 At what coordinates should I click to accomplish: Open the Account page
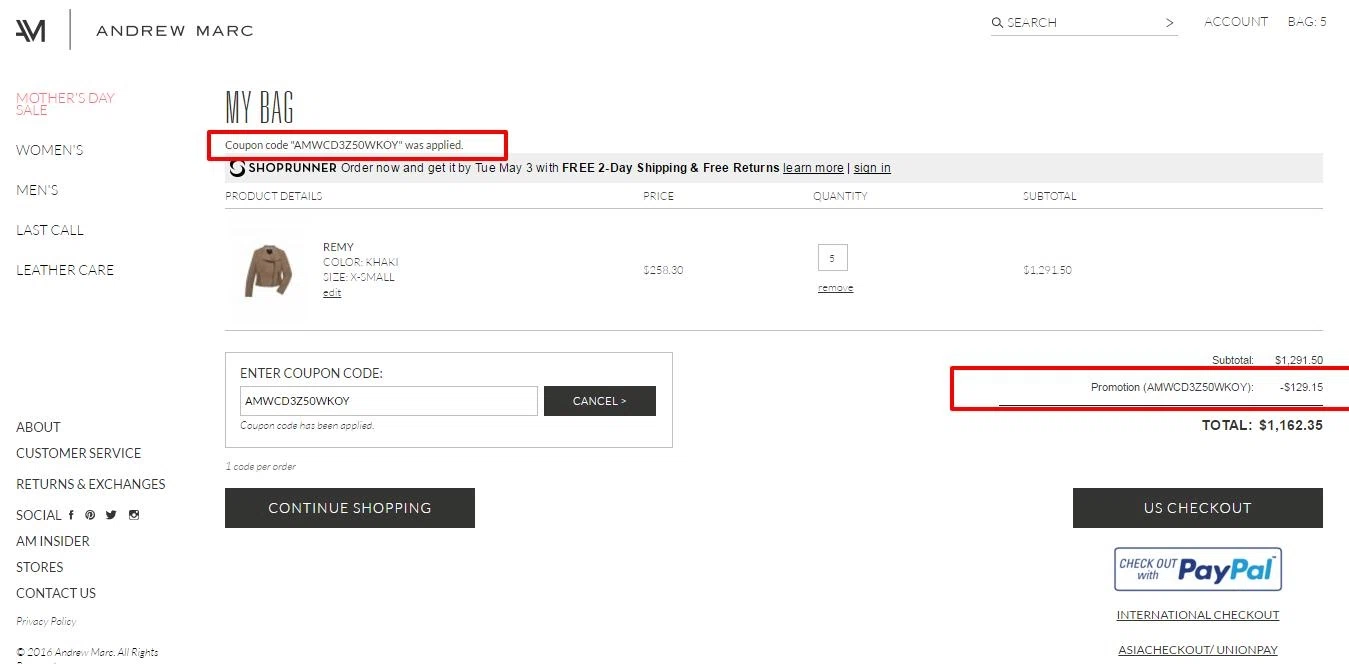(1236, 22)
